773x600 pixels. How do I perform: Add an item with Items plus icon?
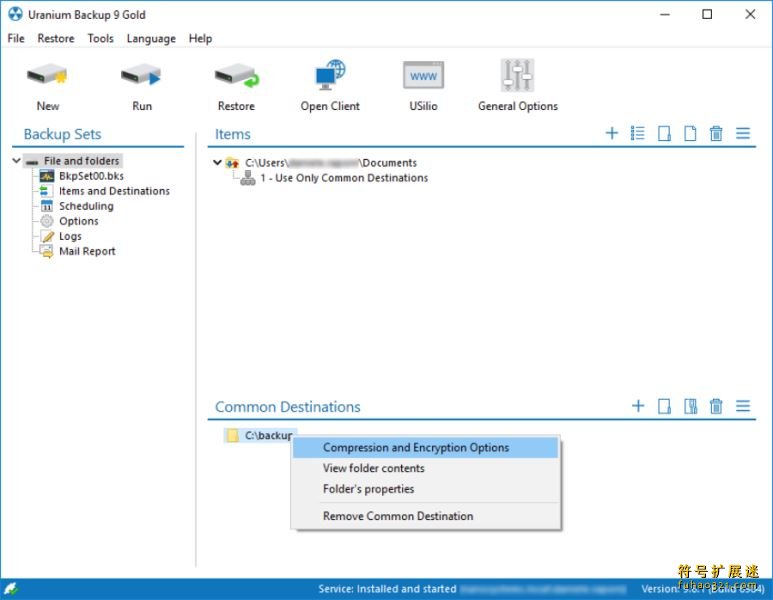[x=611, y=133]
